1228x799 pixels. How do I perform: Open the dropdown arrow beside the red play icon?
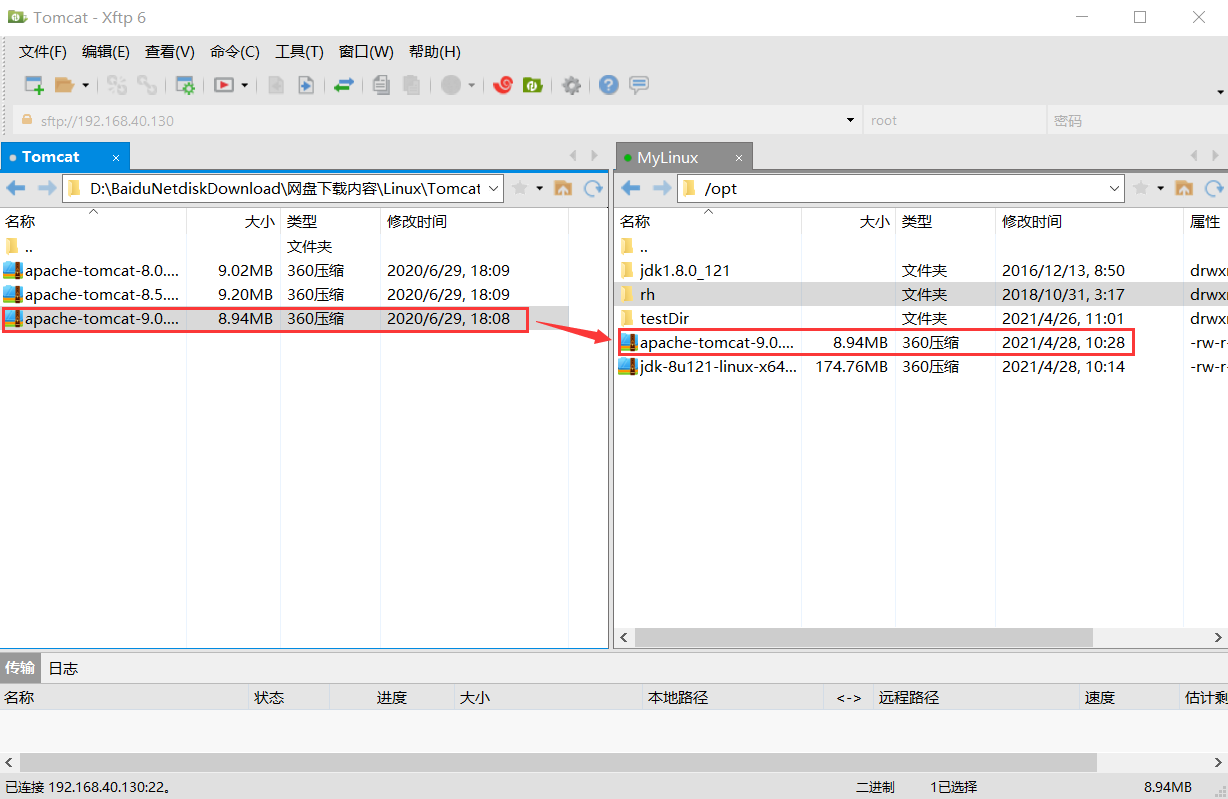pos(244,86)
